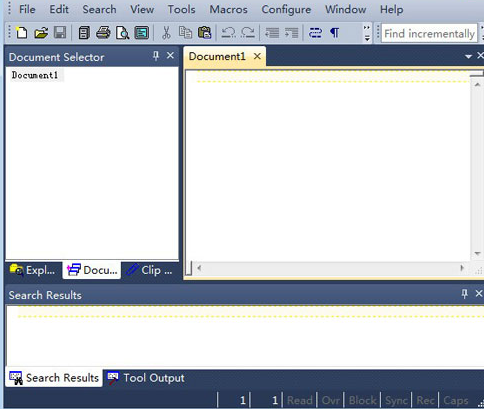Close the Document Selector panel
This screenshot has width=484, height=409.
pyautogui.click(x=170, y=56)
